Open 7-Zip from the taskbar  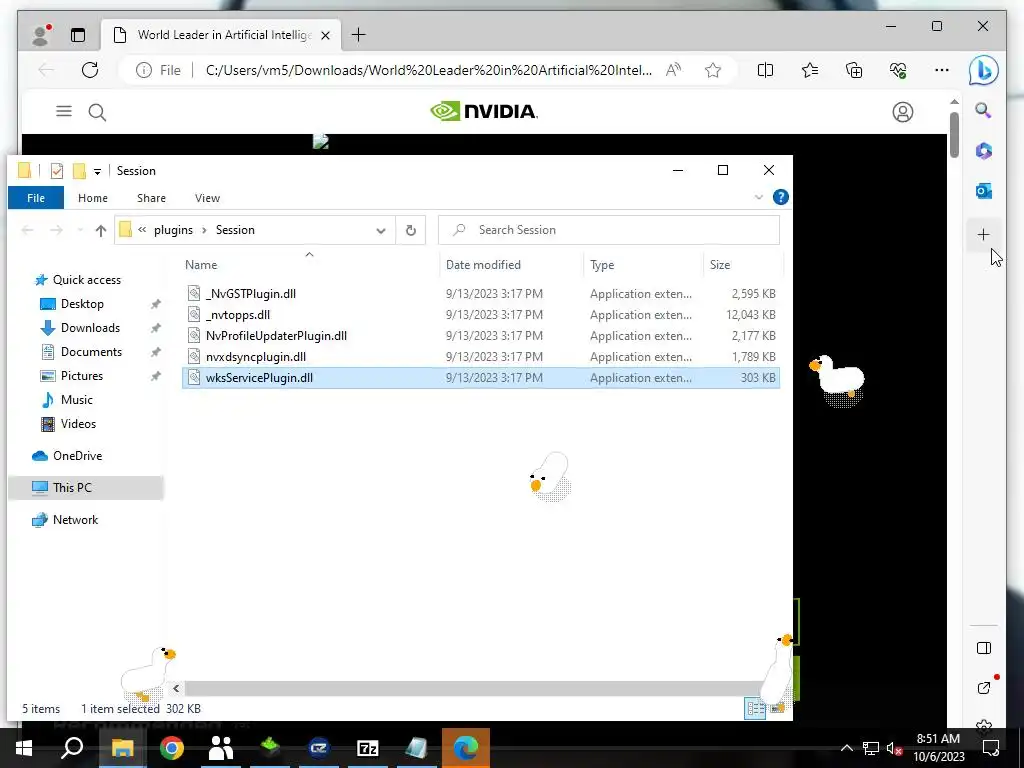[x=368, y=748]
